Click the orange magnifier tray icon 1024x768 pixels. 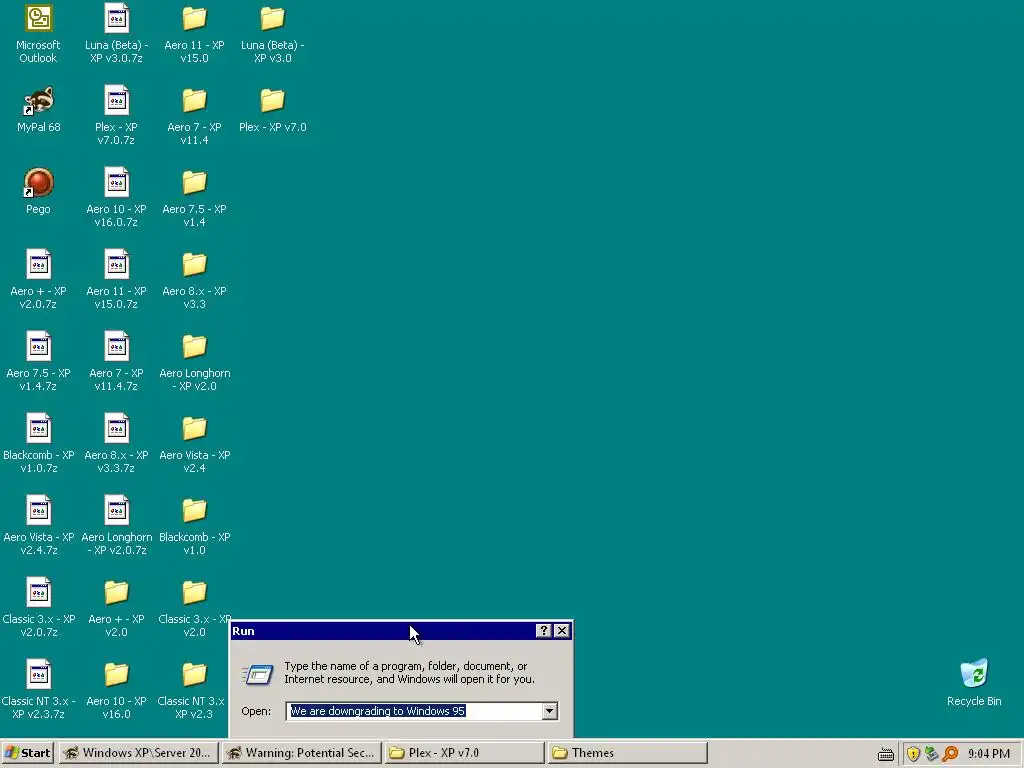coord(950,754)
